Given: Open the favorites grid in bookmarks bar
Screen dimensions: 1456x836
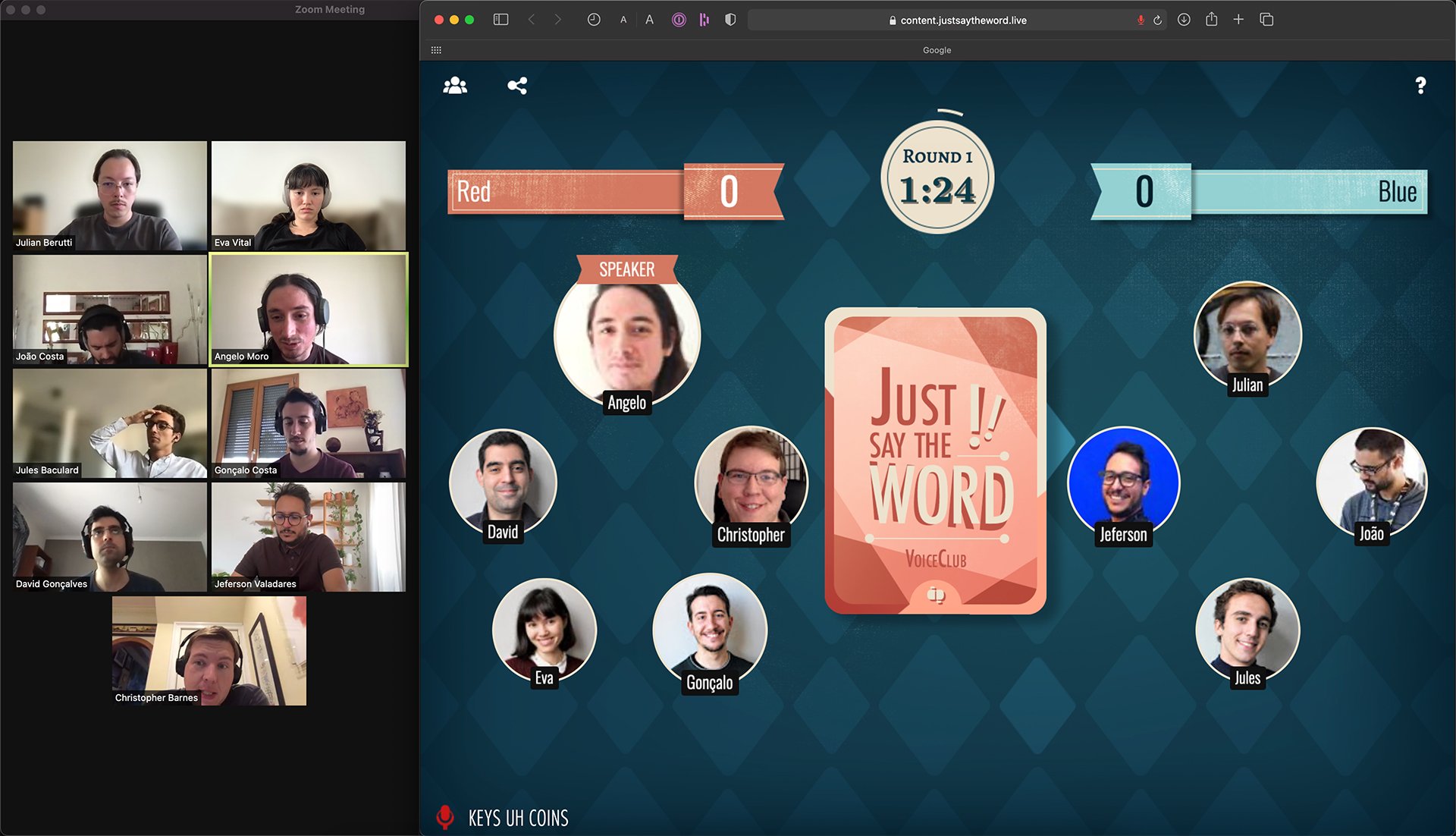Looking at the screenshot, I should tap(436, 50).
